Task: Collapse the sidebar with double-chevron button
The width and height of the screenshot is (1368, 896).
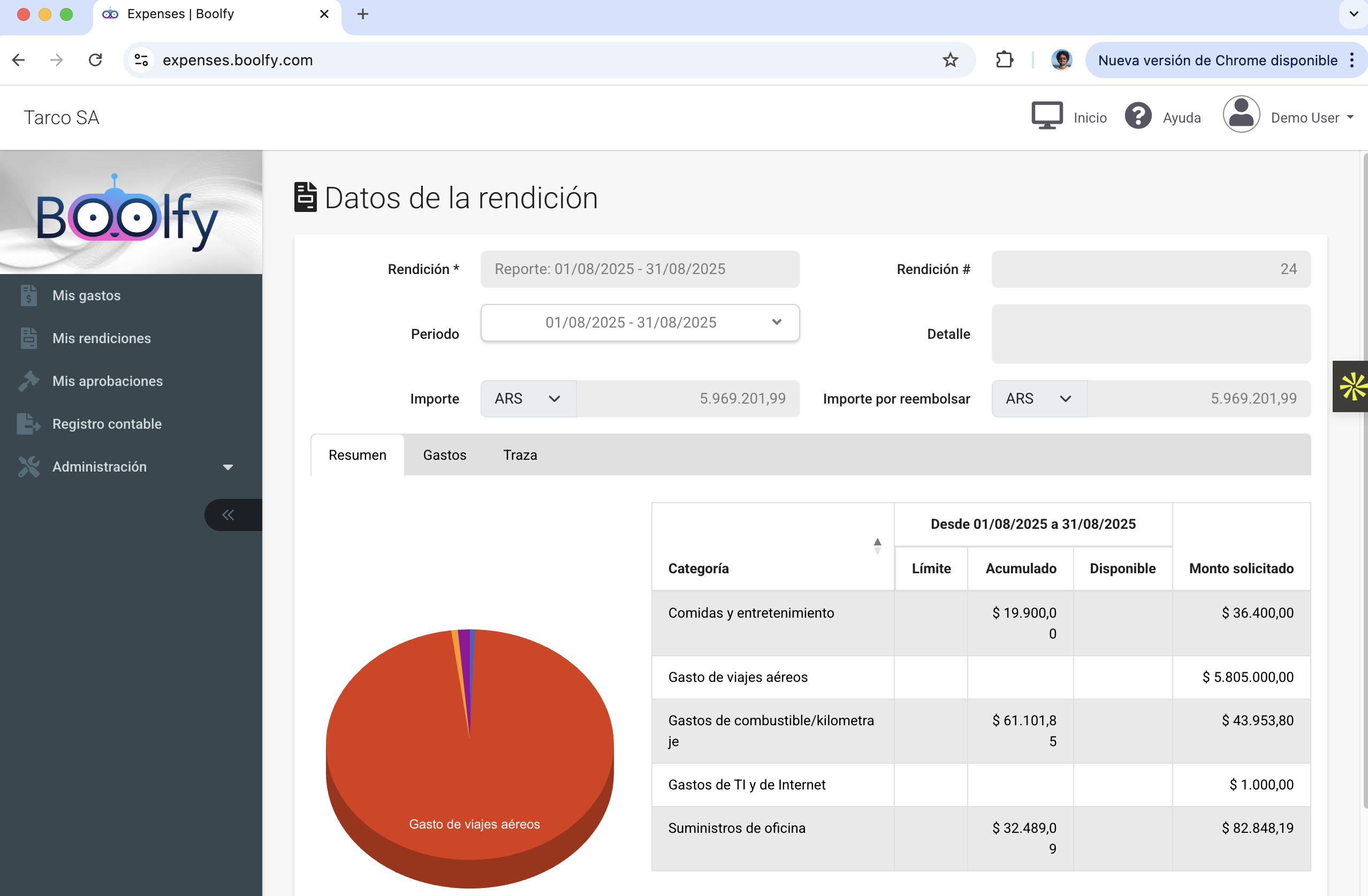Action: point(229,514)
